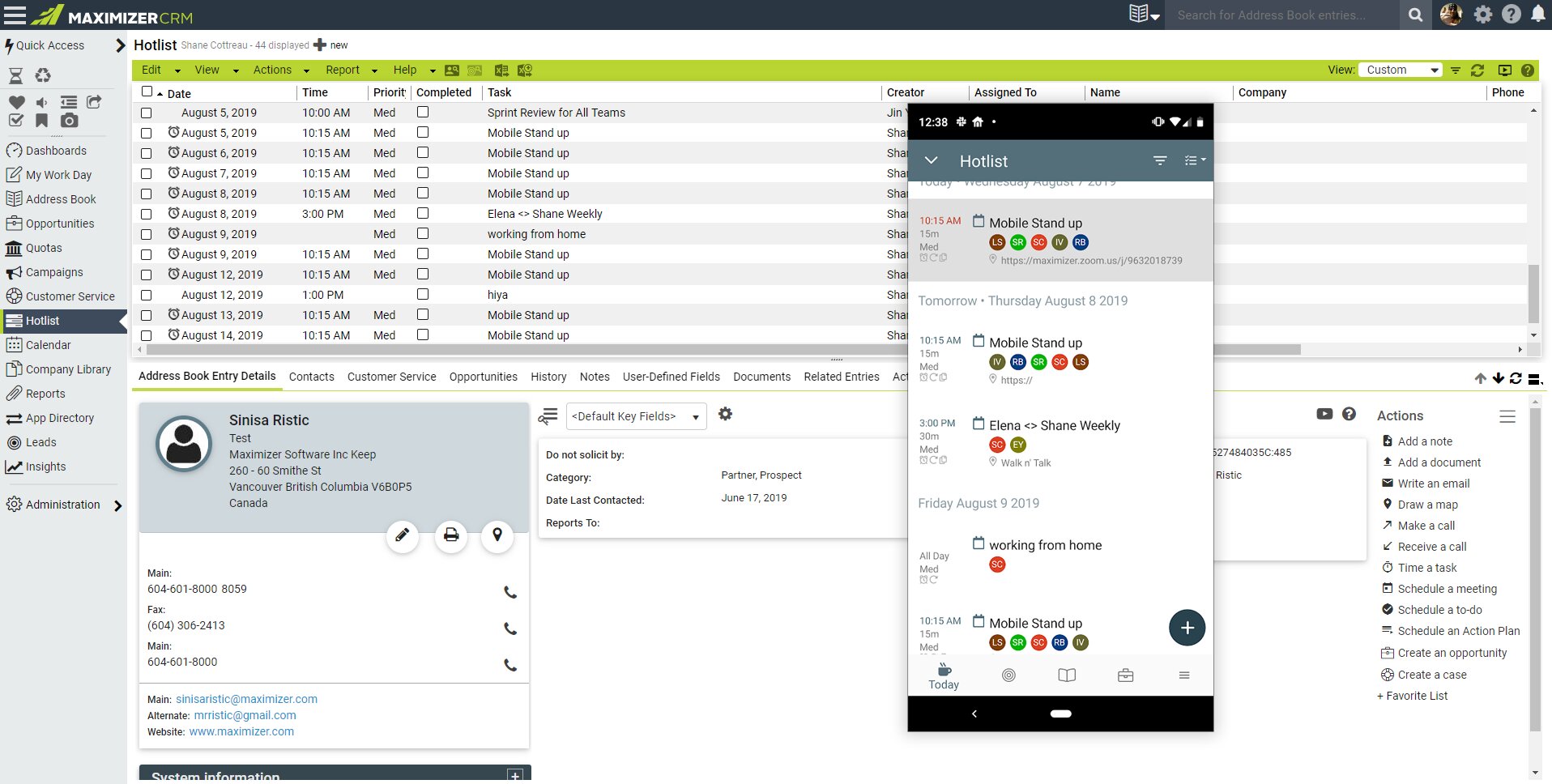Toggle the select-all checkbox in the Date header
Screen dimensions: 1552x784
(x=147, y=92)
